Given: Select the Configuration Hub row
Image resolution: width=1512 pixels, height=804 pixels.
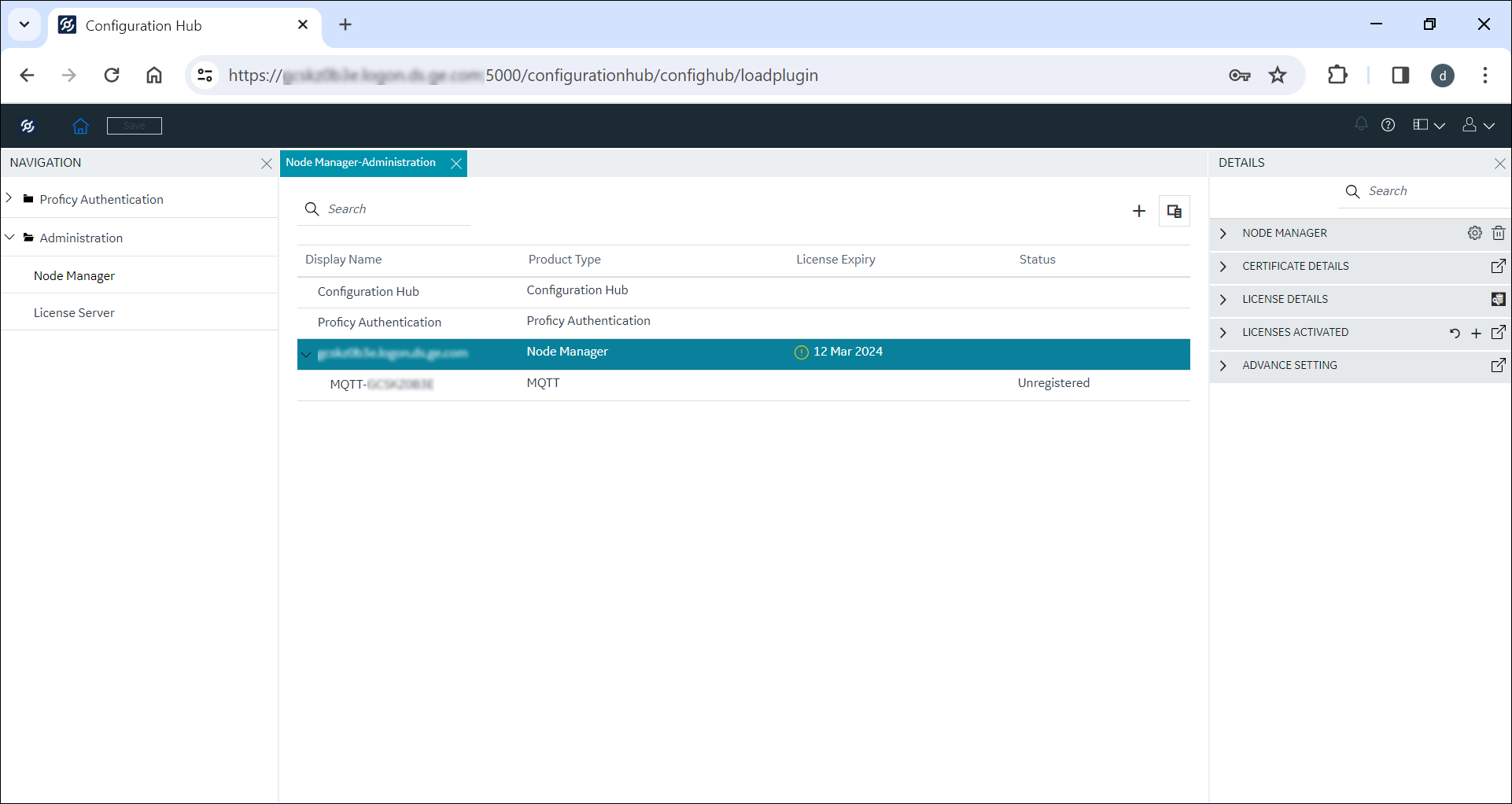Looking at the screenshot, I should coord(743,291).
